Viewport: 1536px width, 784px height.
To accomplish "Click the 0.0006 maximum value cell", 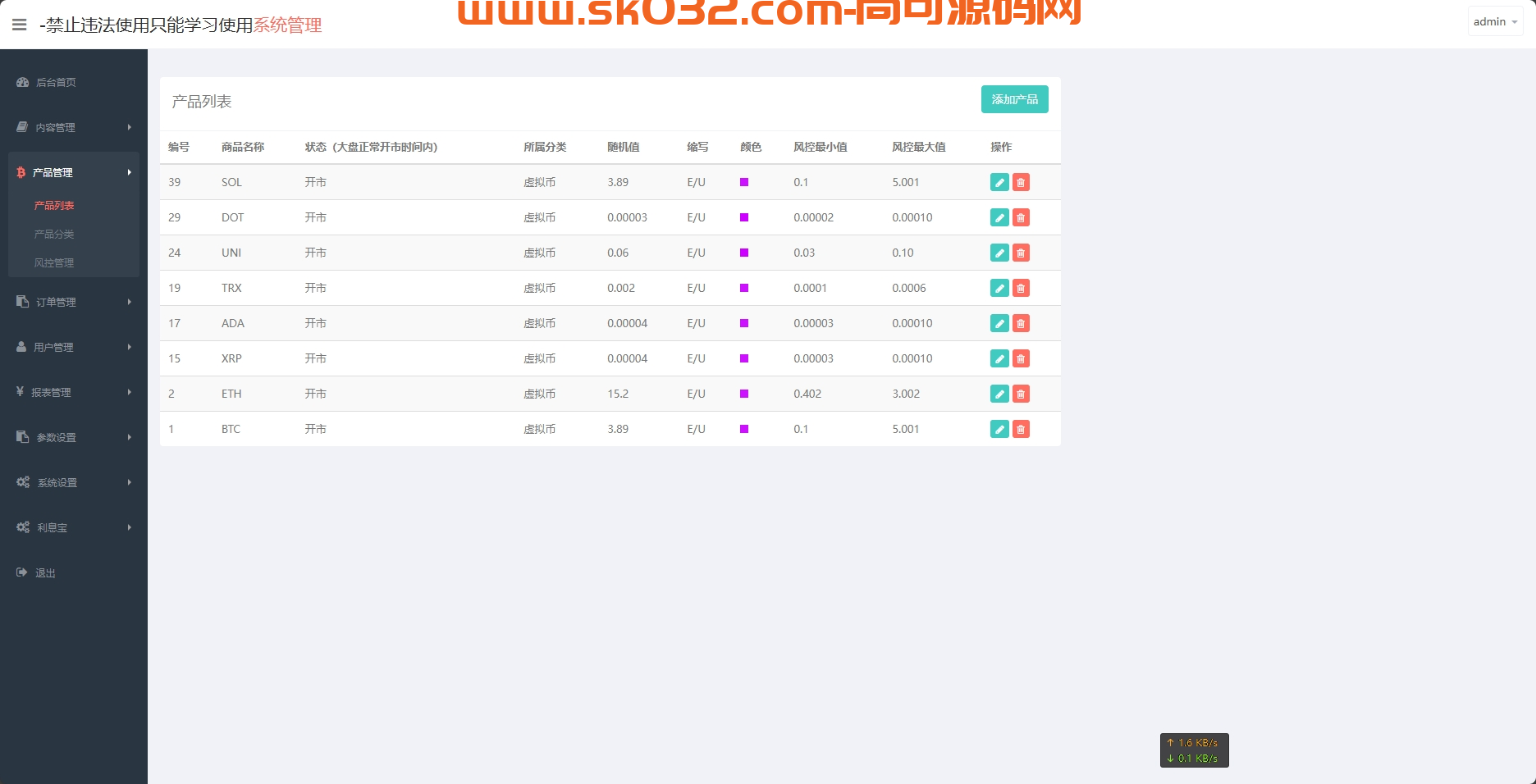I will point(909,288).
